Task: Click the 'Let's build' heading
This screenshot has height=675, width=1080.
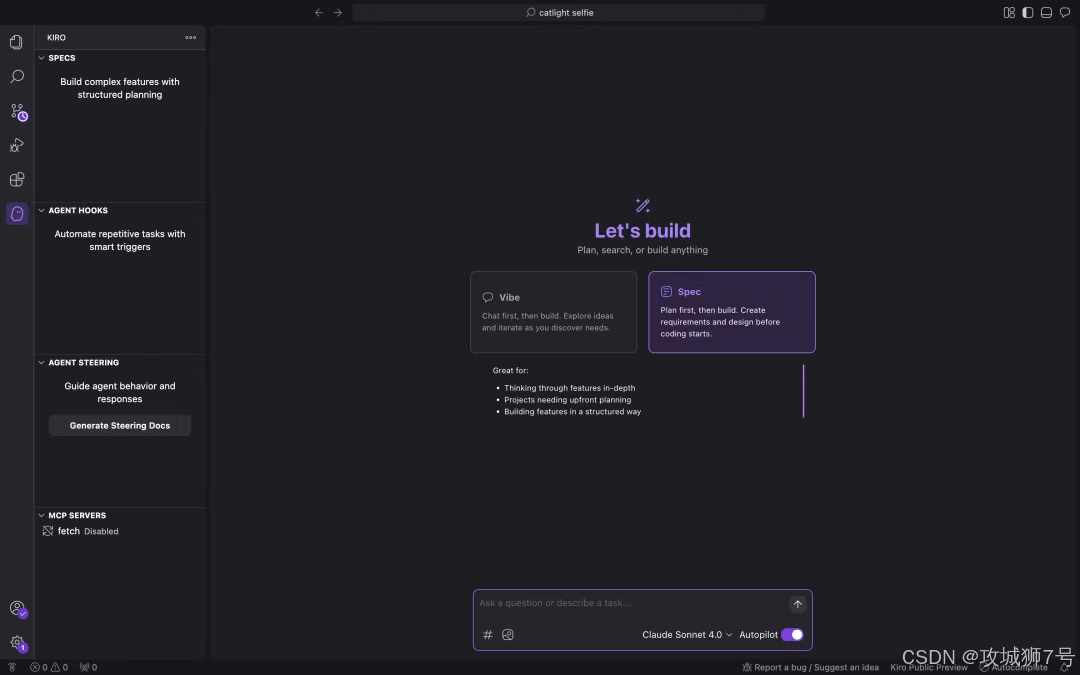Action: pyautogui.click(x=643, y=231)
